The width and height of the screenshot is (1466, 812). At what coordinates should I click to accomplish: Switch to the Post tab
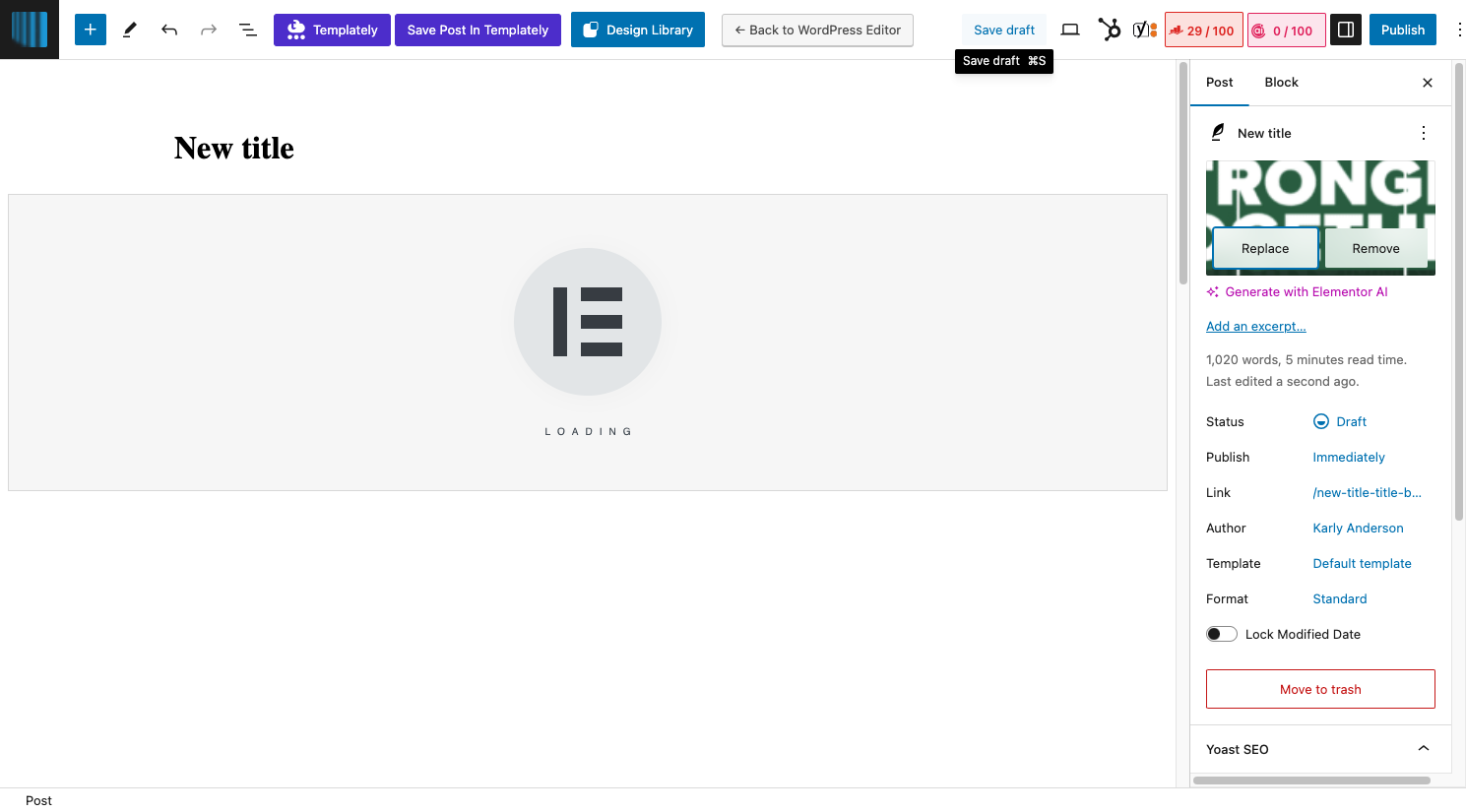click(x=1219, y=83)
